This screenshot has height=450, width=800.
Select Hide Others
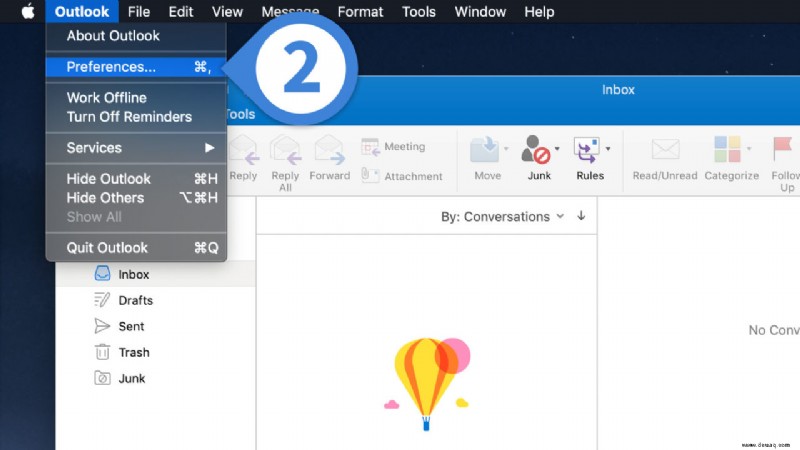click(136, 198)
